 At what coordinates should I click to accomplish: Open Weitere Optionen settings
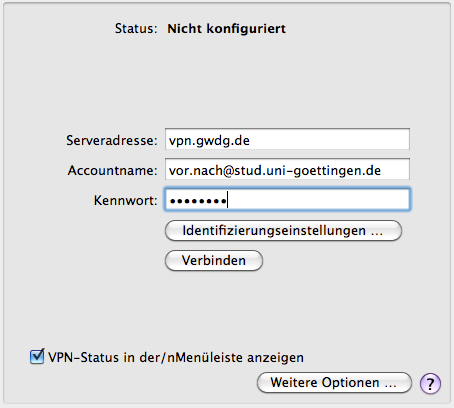(x=334, y=383)
